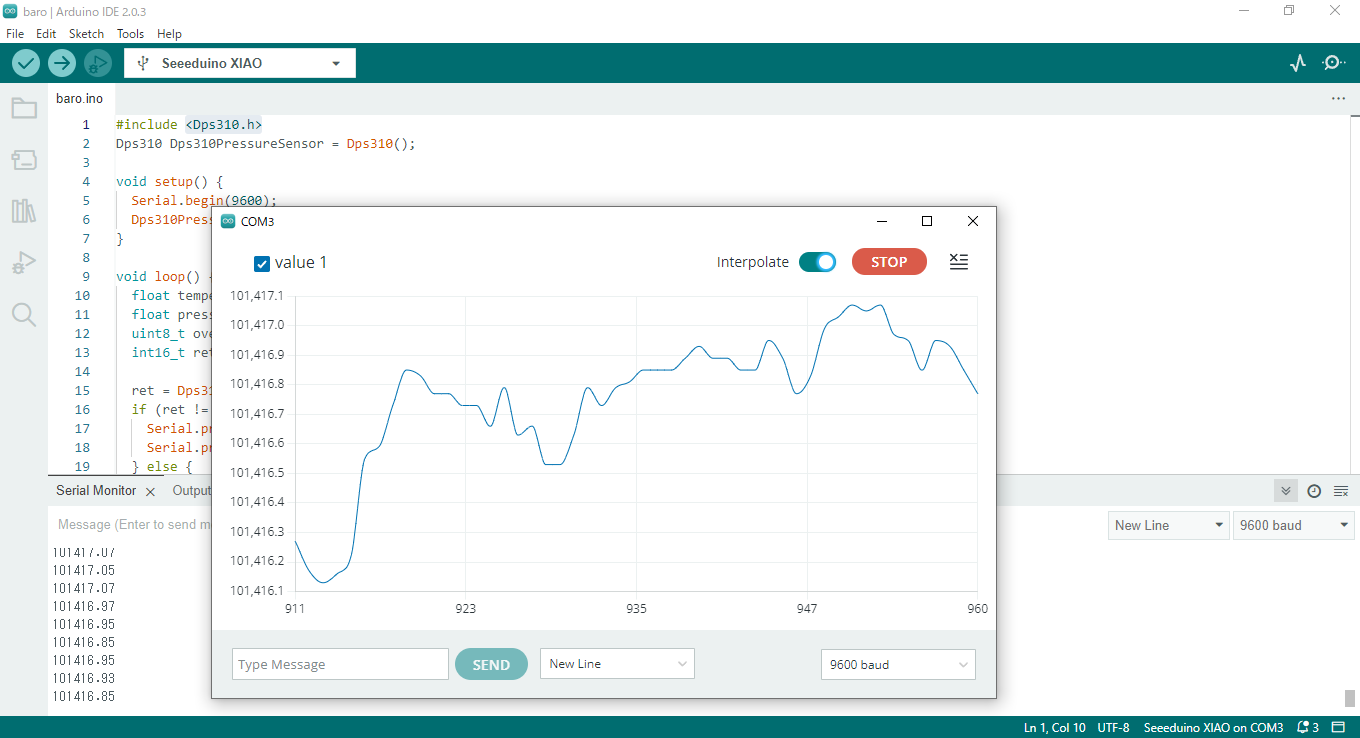Click the Upload arrow icon

pyautogui.click(x=62, y=63)
